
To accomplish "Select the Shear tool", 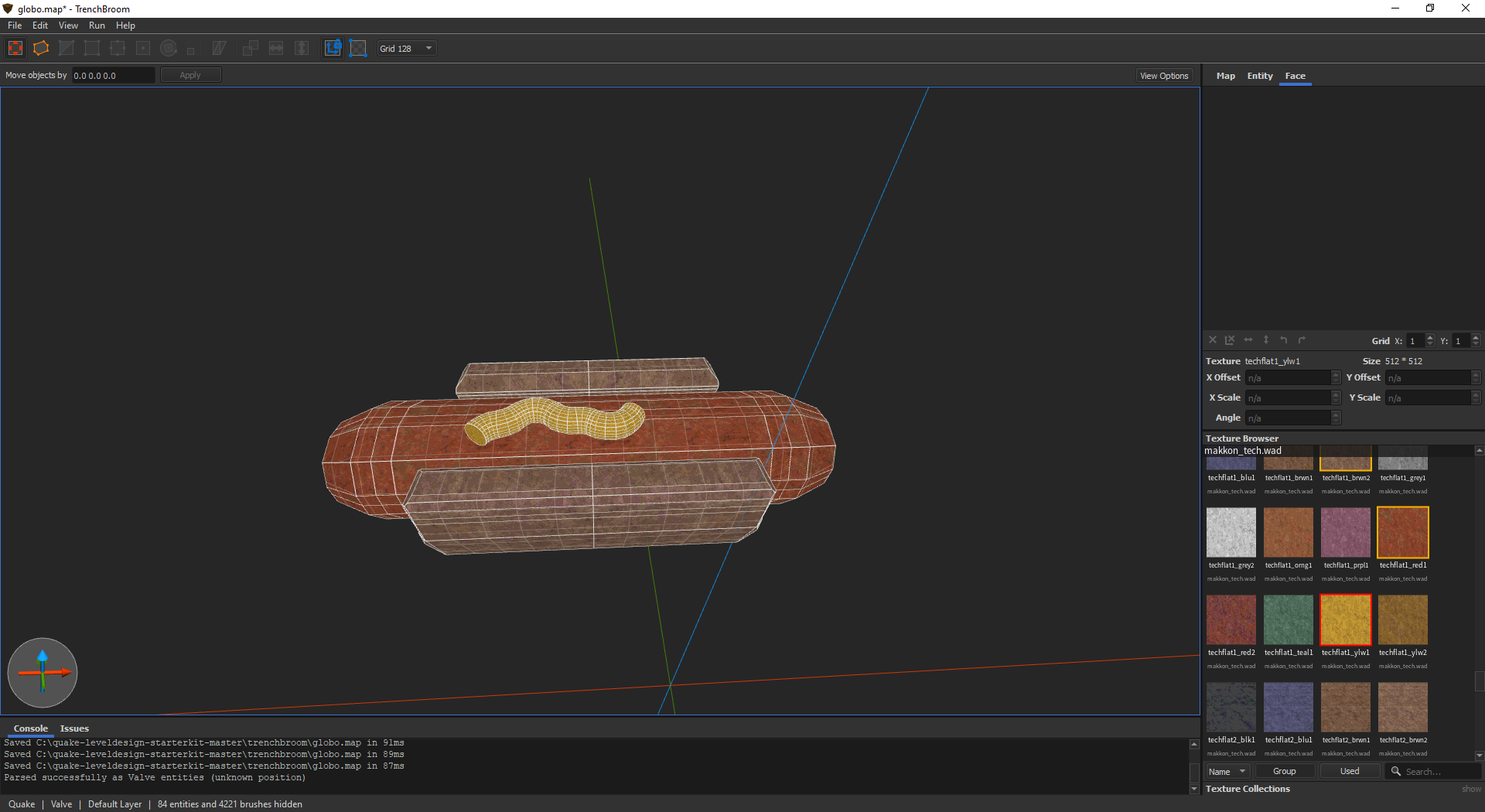I will pos(219,48).
